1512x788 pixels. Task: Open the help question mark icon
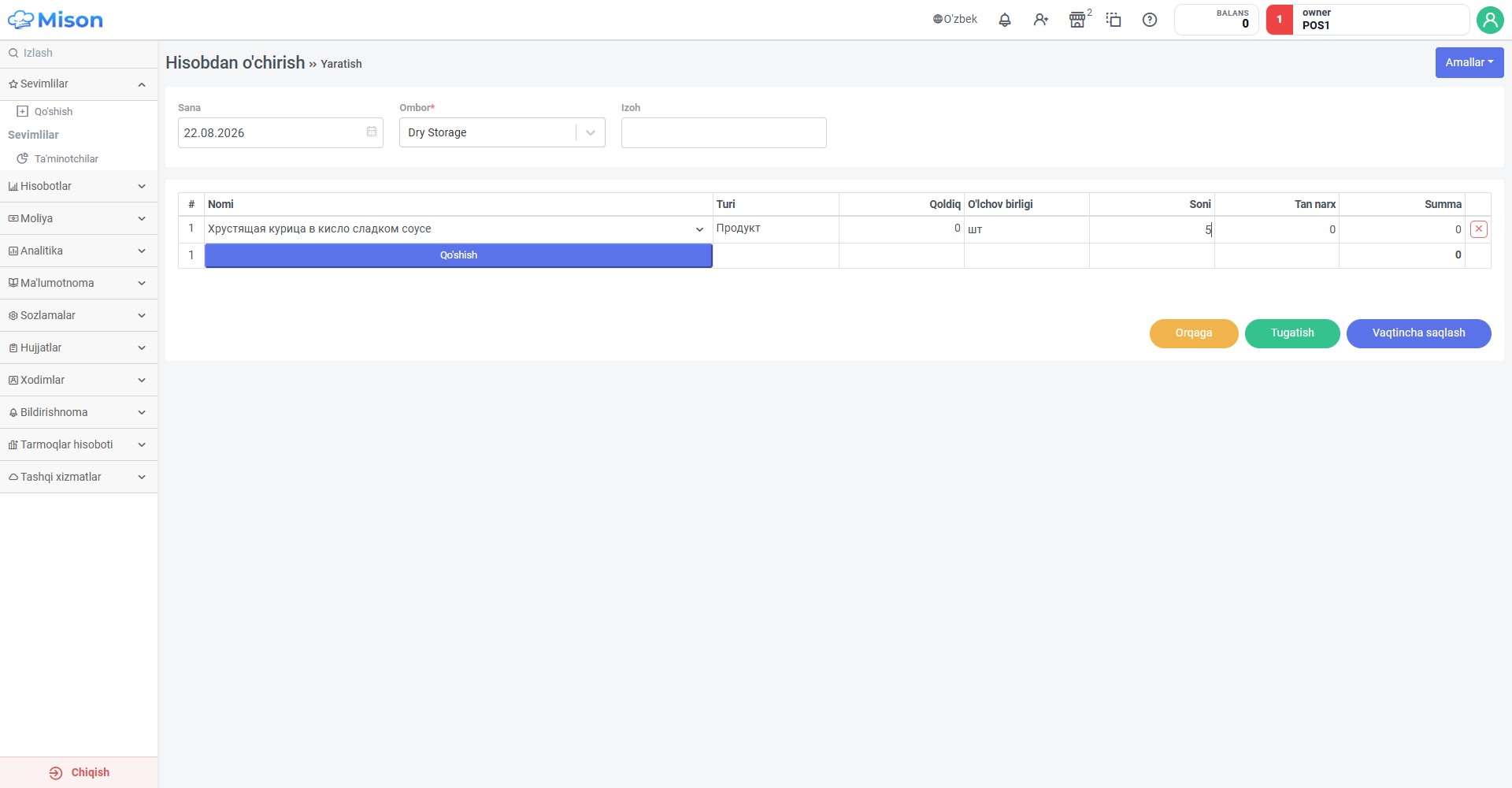coord(1150,20)
